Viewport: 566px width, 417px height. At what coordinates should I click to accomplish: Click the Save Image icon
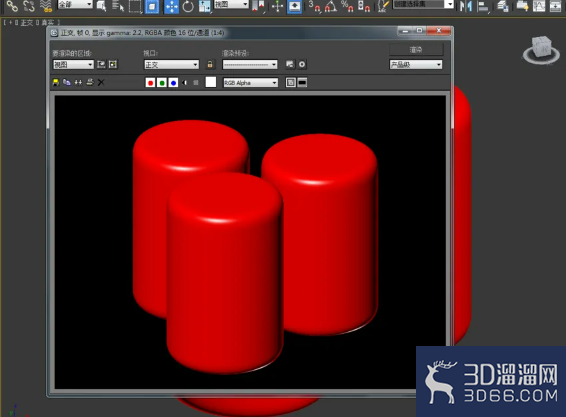(x=56, y=83)
